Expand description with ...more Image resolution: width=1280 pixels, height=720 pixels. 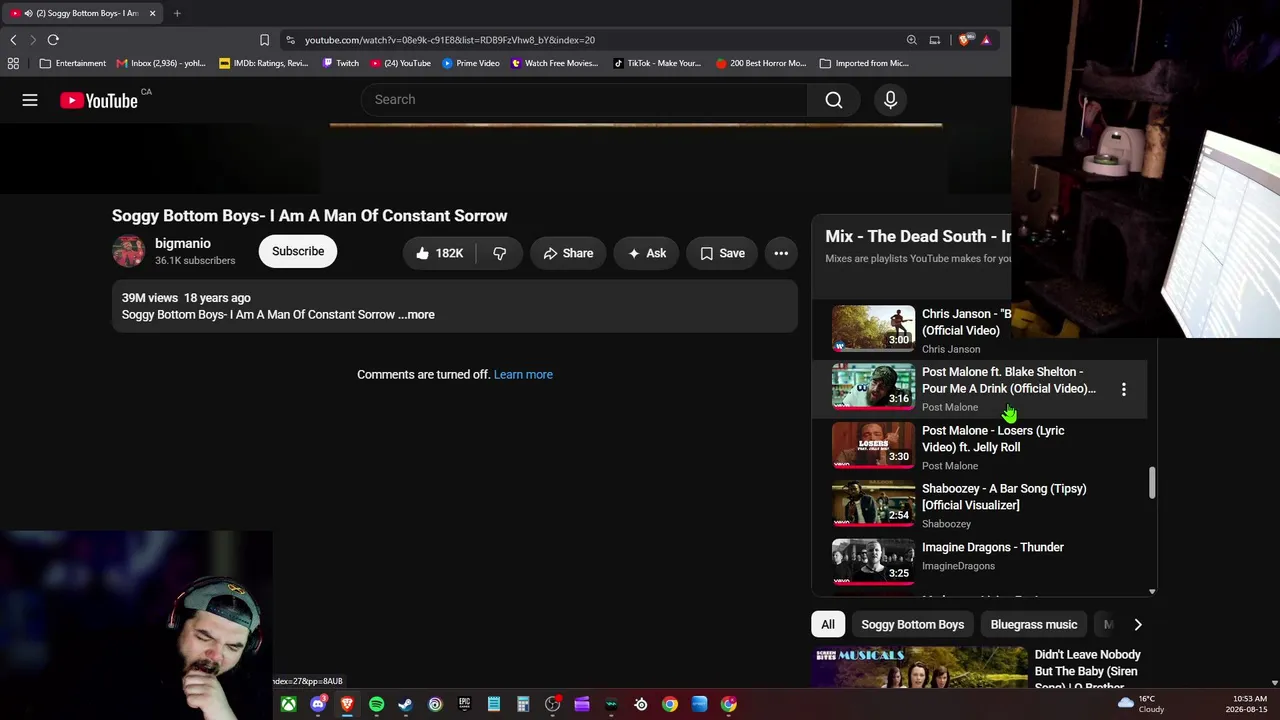click(x=416, y=314)
